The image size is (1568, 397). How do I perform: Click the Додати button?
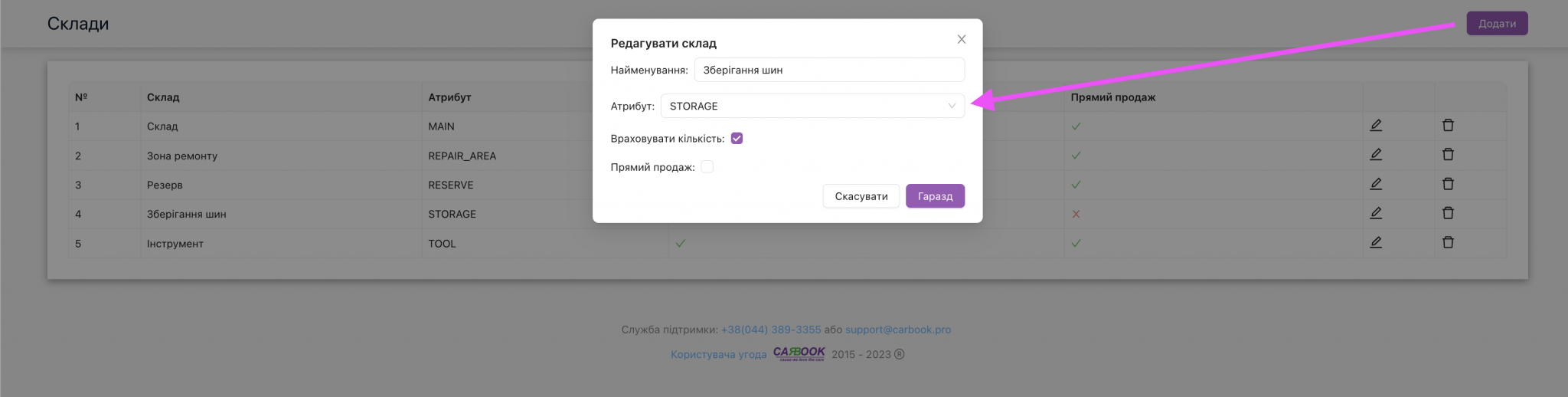1497,24
